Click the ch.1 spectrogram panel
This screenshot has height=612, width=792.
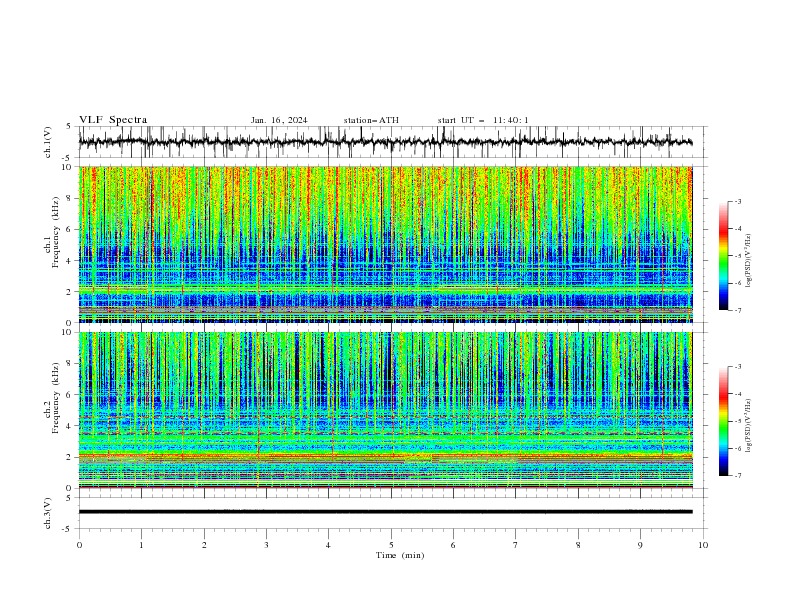coord(385,244)
